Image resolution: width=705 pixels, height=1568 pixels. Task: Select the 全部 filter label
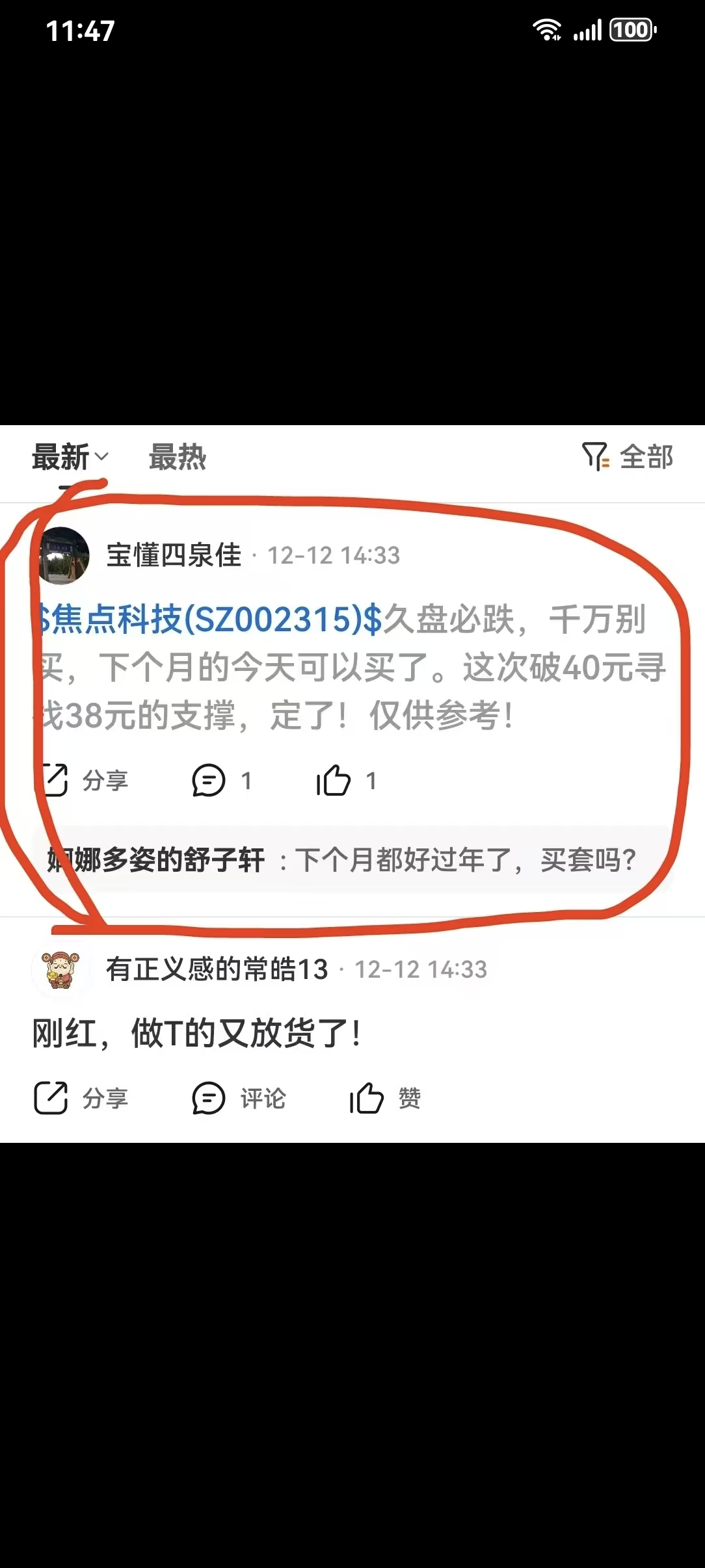pos(646,457)
